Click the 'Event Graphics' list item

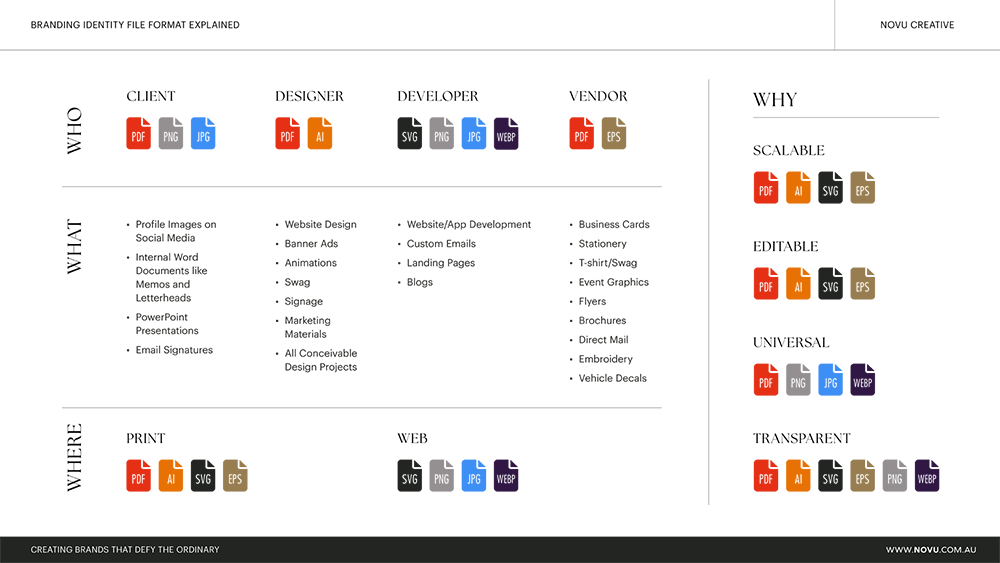click(614, 282)
